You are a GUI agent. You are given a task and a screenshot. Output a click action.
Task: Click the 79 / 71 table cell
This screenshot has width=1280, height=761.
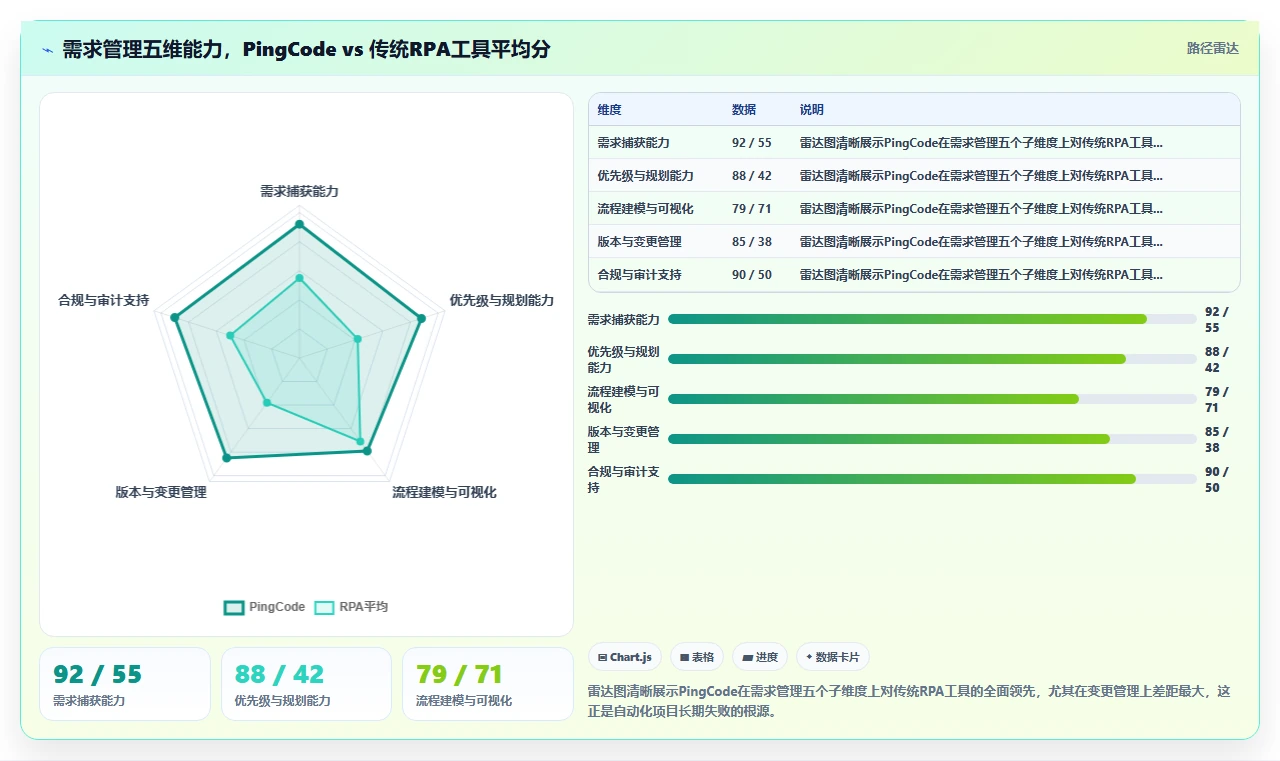(752, 209)
